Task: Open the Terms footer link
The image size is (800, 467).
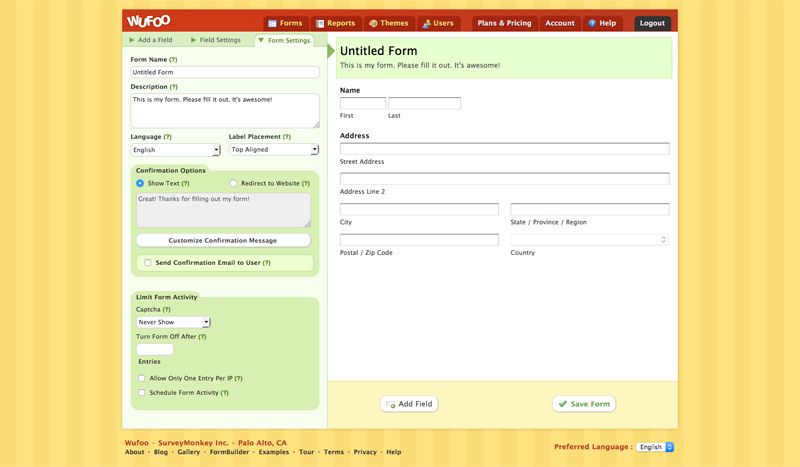Action: (334, 452)
